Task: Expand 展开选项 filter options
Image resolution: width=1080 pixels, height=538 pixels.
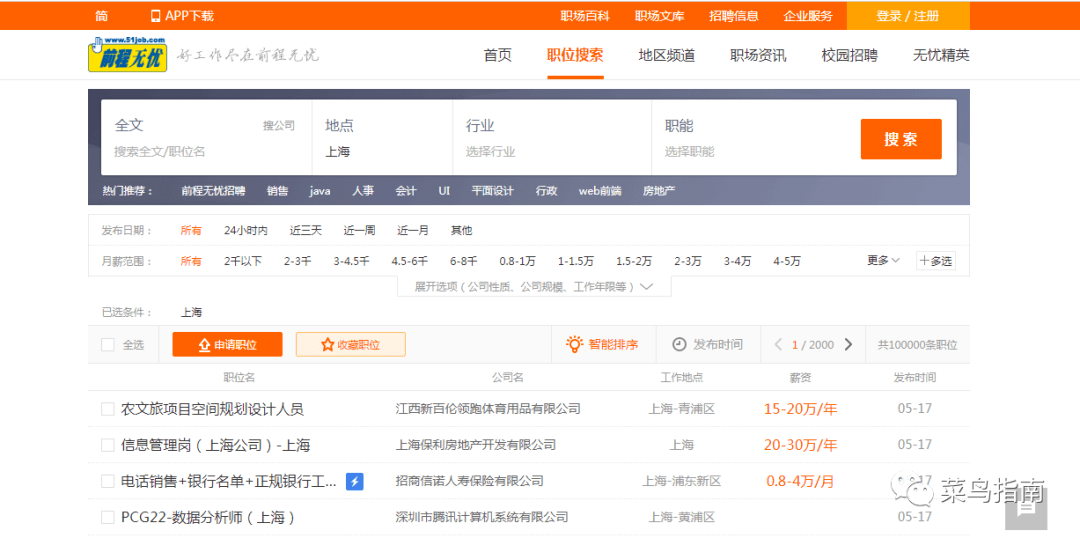Action: click(x=534, y=287)
